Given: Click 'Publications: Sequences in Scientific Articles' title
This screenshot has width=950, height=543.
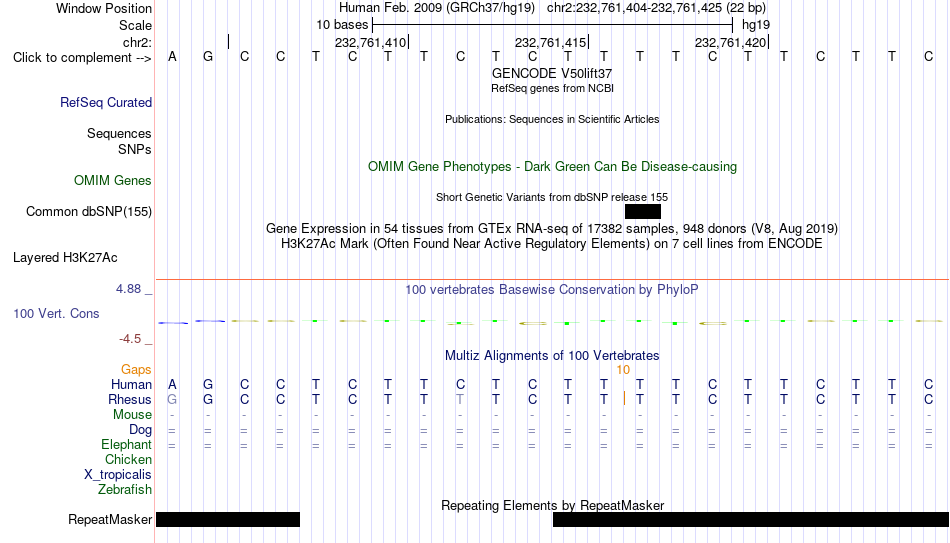Looking at the screenshot, I should 552,119.
